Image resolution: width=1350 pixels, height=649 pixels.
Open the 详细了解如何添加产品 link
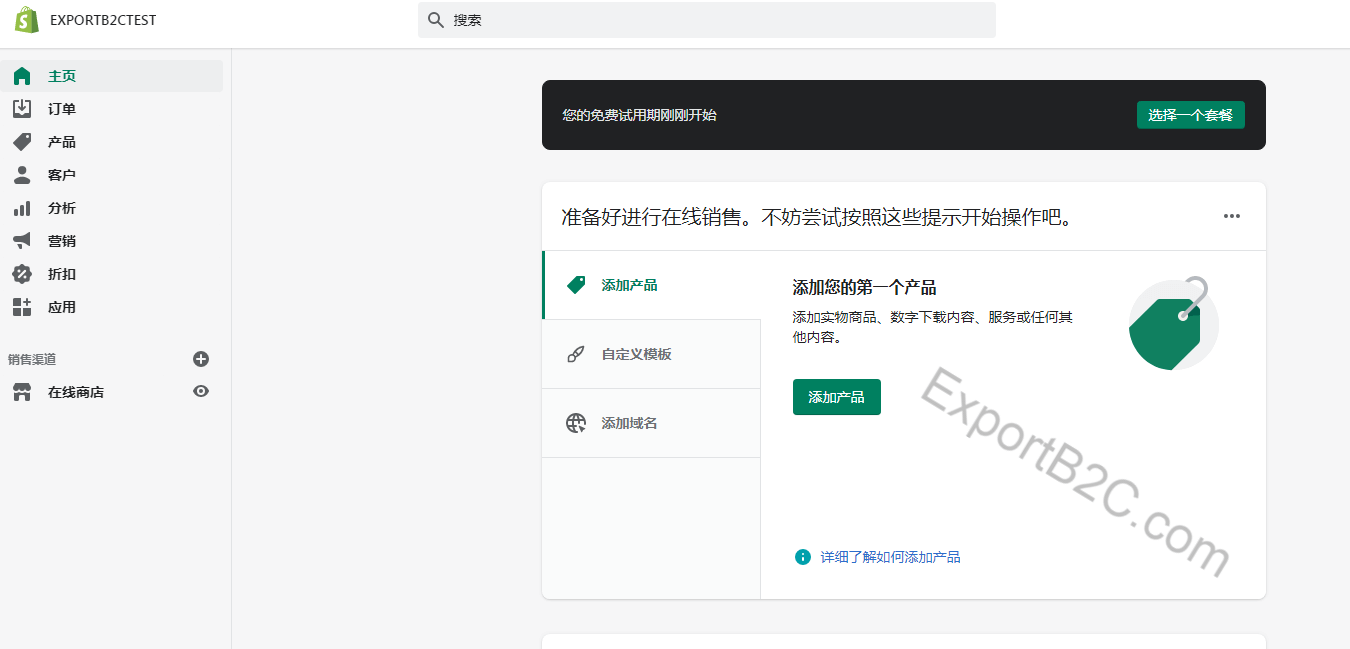[x=890, y=557]
